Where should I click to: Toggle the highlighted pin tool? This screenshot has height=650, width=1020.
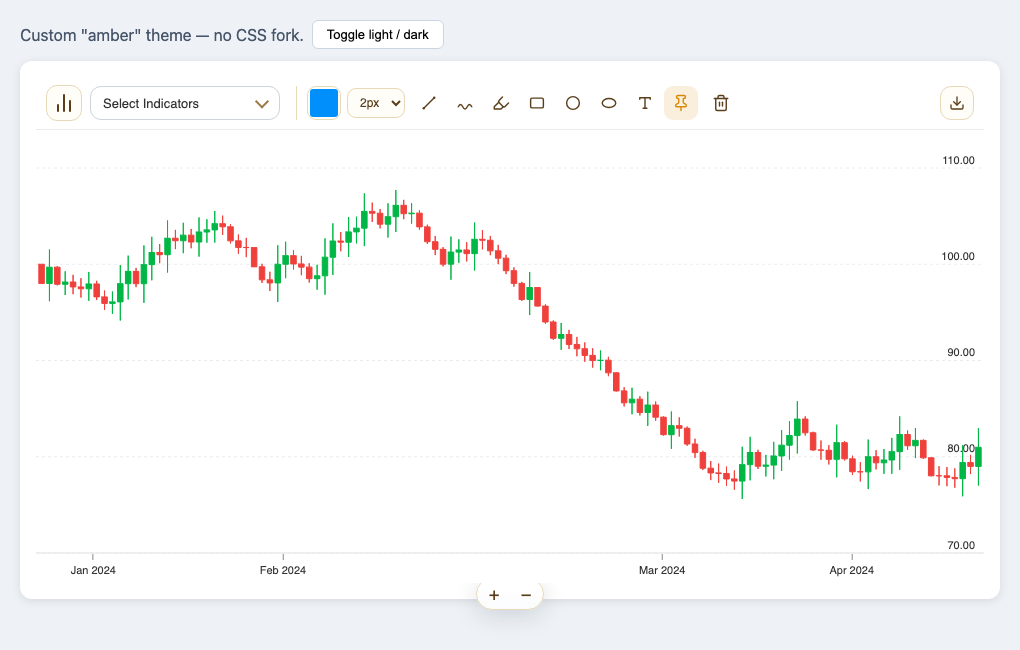pos(681,103)
